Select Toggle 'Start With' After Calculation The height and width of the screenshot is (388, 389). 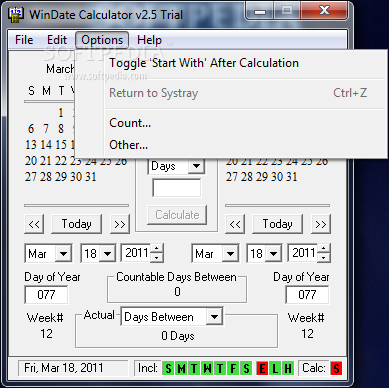click(204, 63)
